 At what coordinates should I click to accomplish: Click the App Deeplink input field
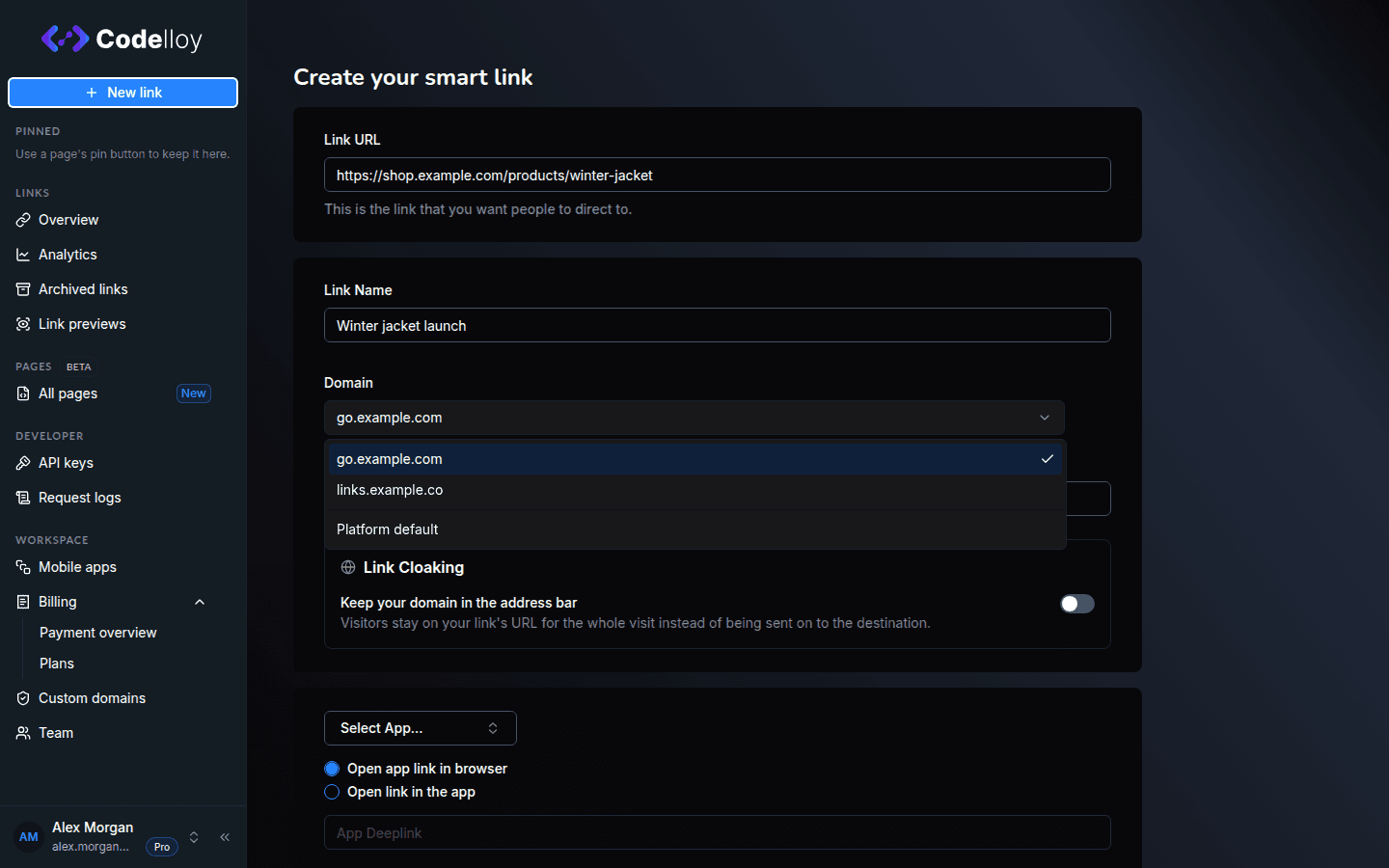(718, 832)
